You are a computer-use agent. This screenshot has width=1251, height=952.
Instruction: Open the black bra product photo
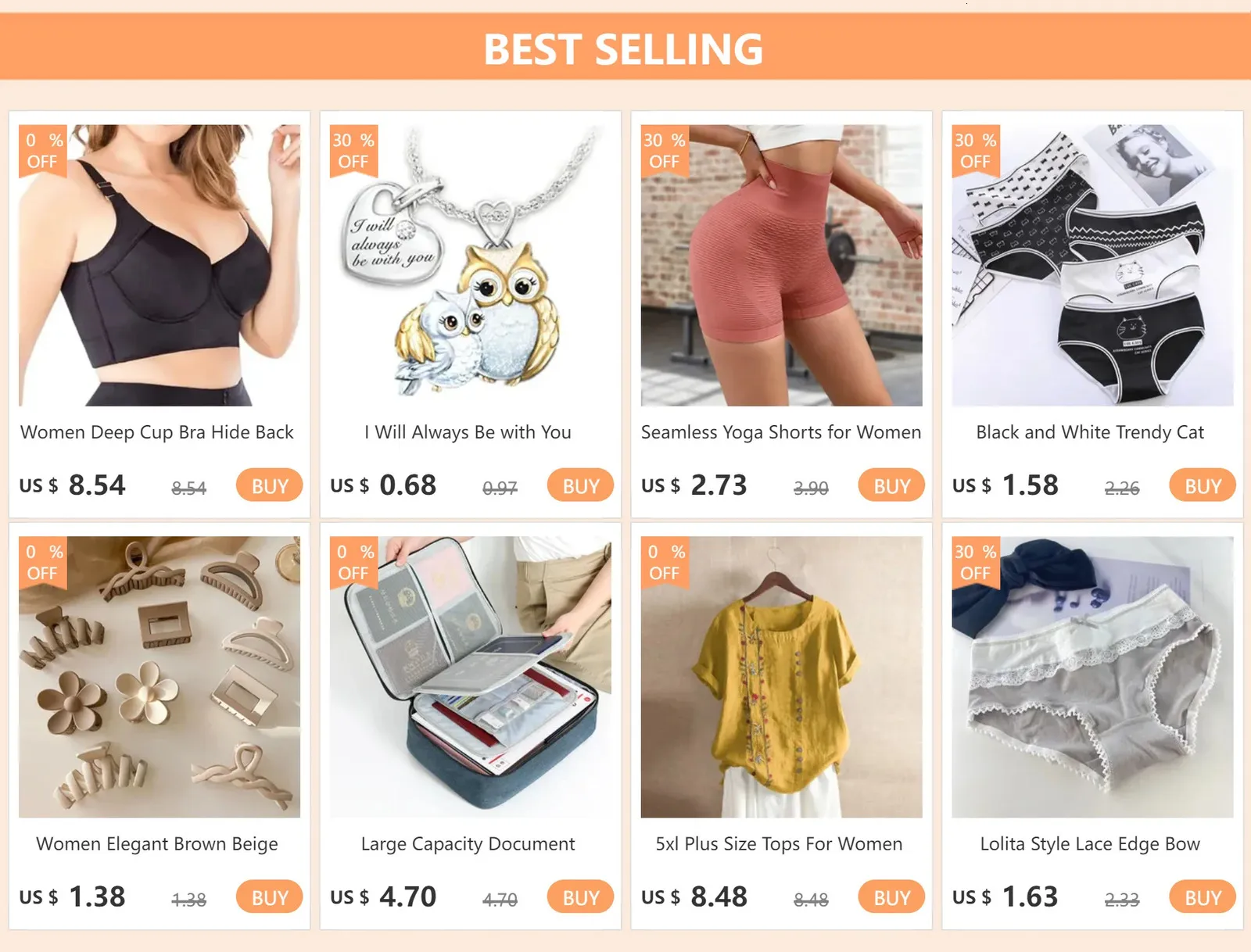160,265
